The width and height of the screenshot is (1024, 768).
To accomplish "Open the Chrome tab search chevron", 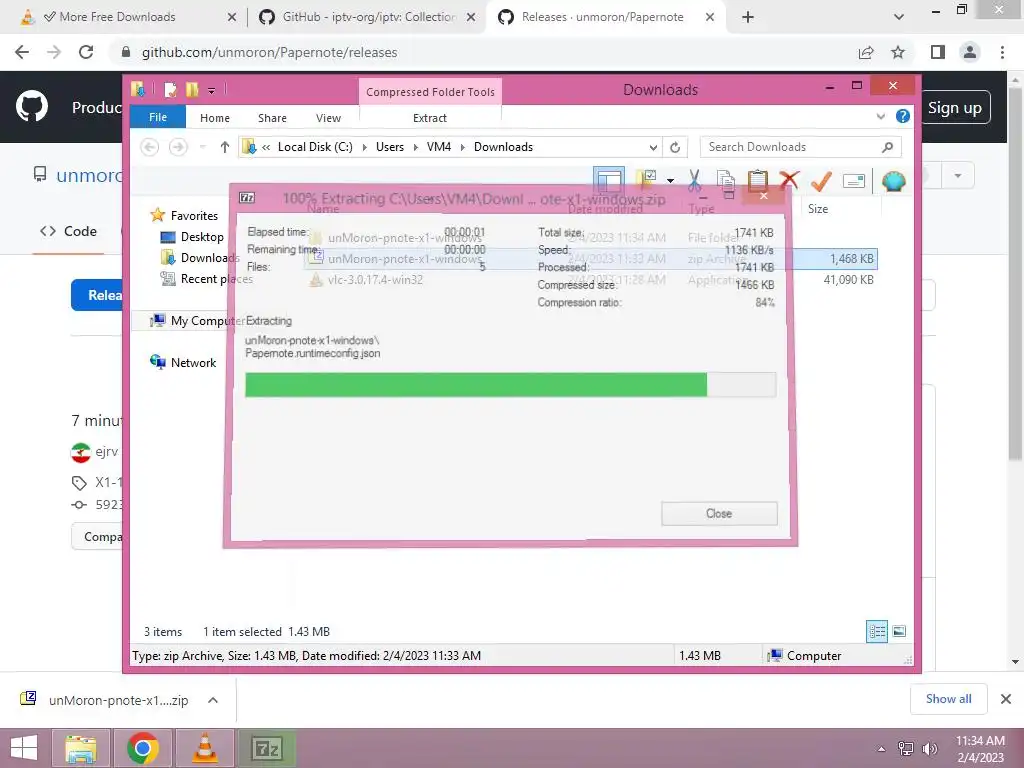I will click(x=899, y=17).
